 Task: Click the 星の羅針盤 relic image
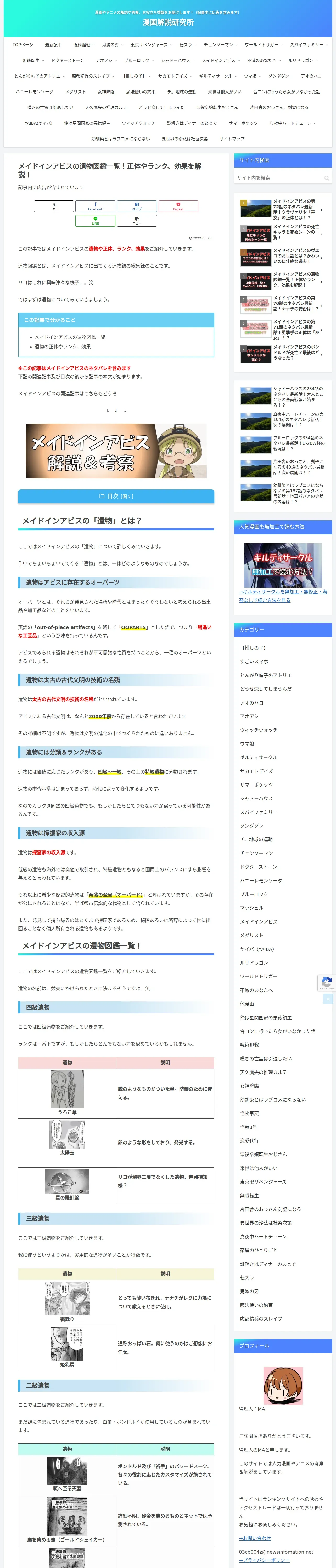point(67,1182)
